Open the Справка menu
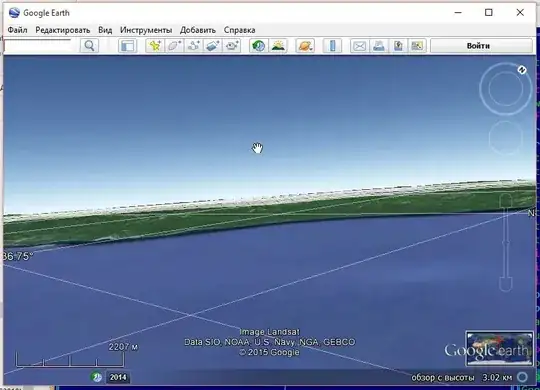This screenshot has width=540, height=390. click(x=239, y=30)
